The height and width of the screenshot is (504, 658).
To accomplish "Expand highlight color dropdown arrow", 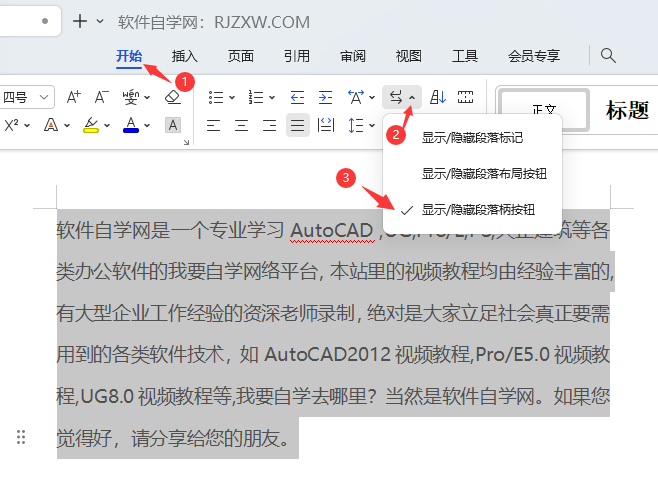I will tap(107, 125).
